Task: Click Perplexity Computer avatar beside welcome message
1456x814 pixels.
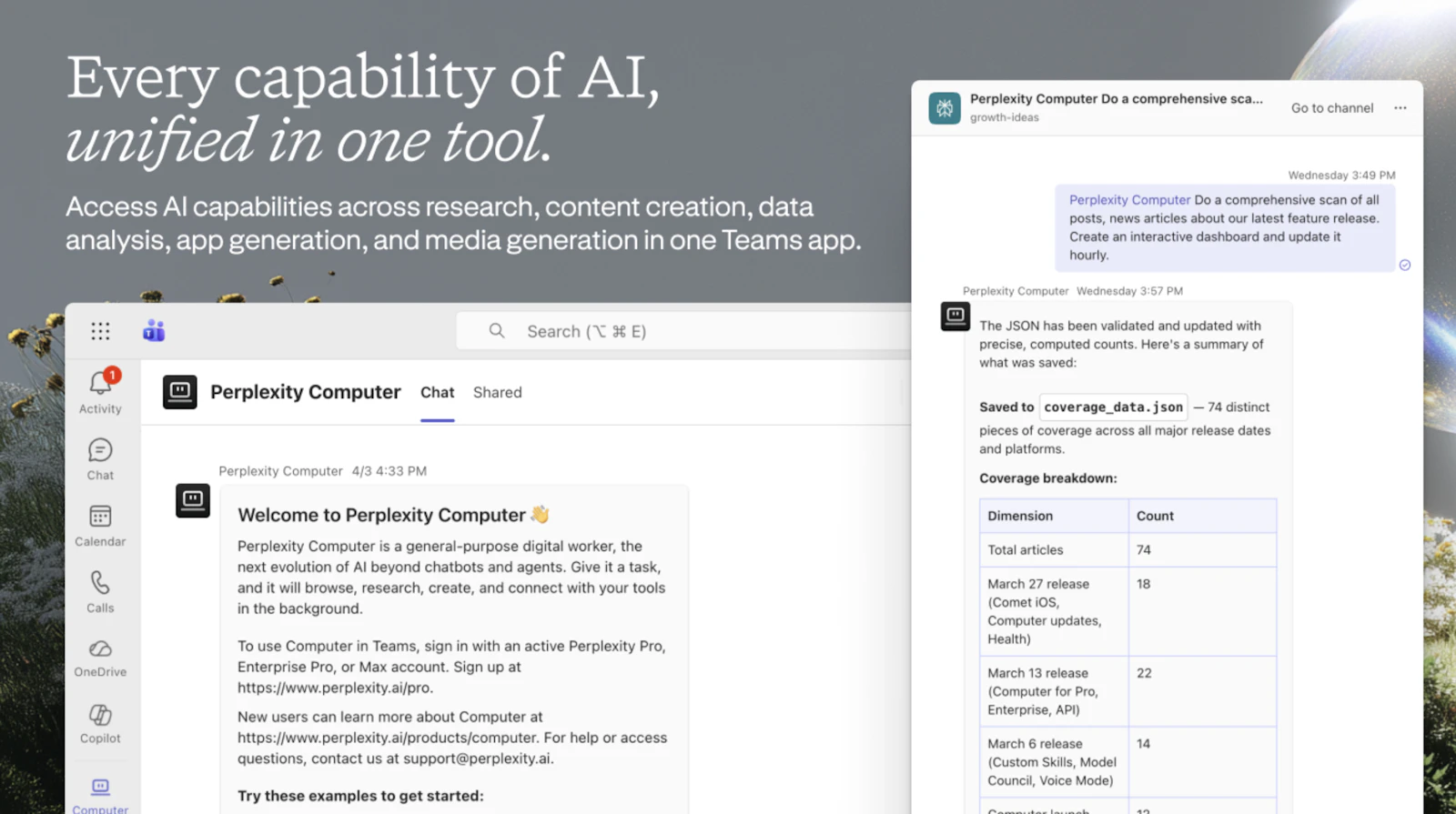Action: pos(193,500)
